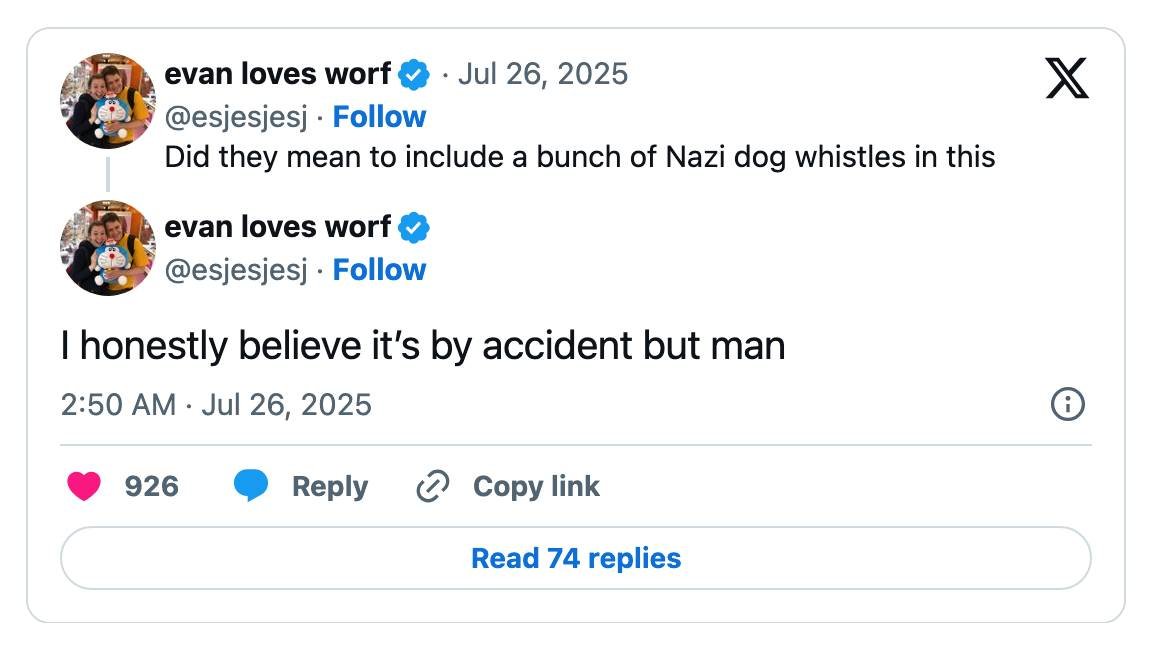This screenshot has height=650, width=1155.
Task: Open the tweet info circle icon
Action: pyautogui.click(x=1067, y=405)
